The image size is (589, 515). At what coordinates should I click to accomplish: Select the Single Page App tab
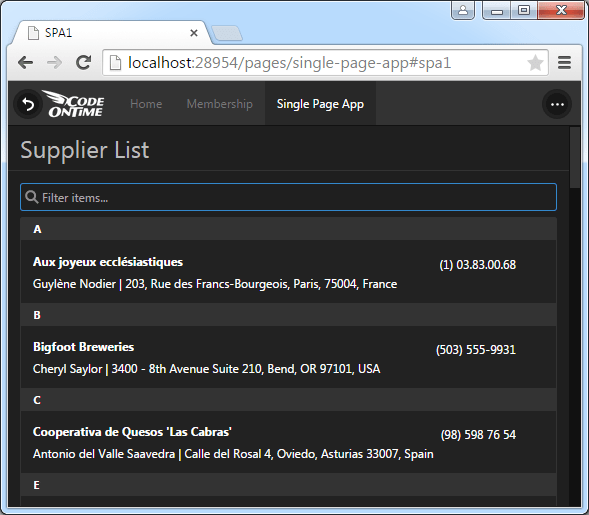[x=320, y=104]
